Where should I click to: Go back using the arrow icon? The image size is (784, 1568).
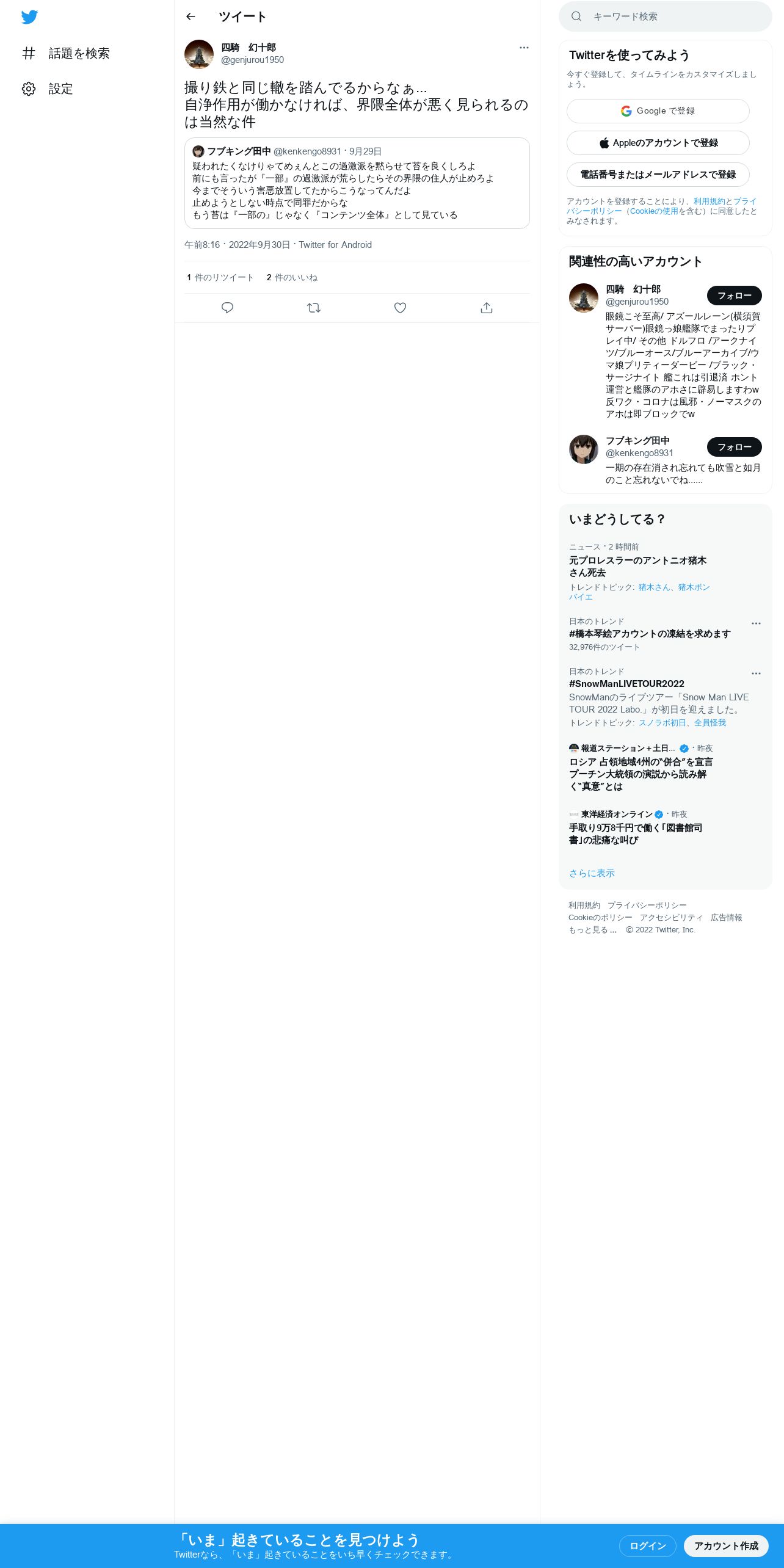tap(191, 16)
